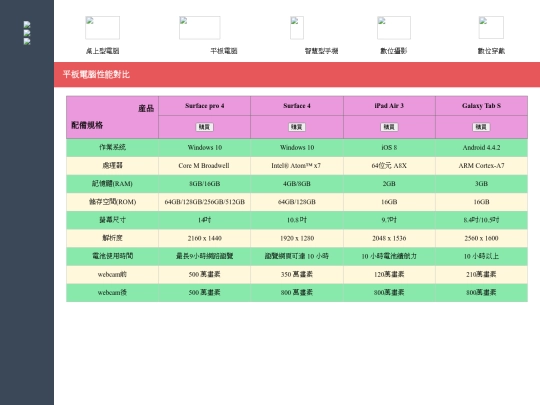The image size is (540, 405).
Task: Click the image icon above 平板電腦
Action: 200,28
